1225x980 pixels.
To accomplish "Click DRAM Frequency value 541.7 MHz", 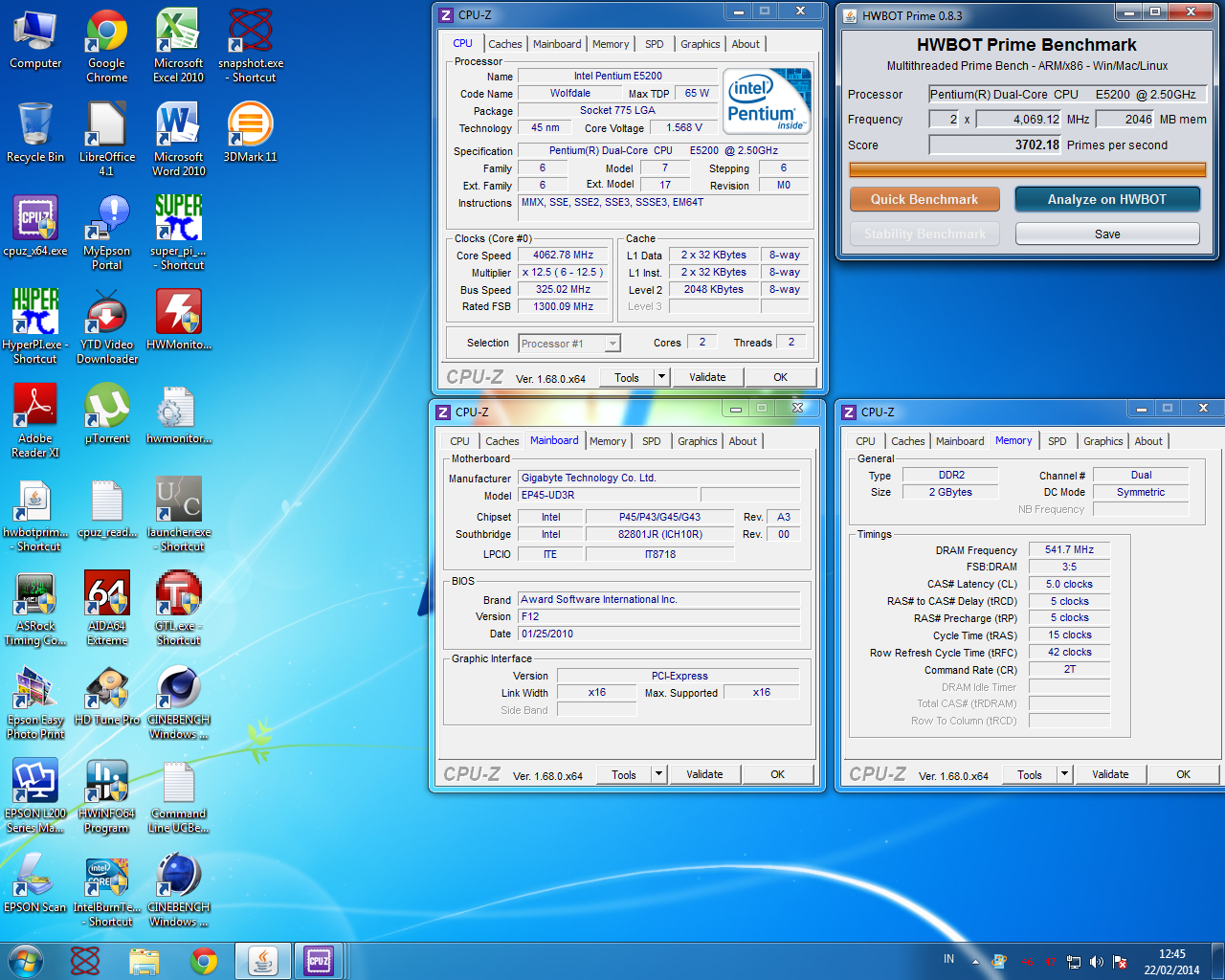I will pos(1069,550).
